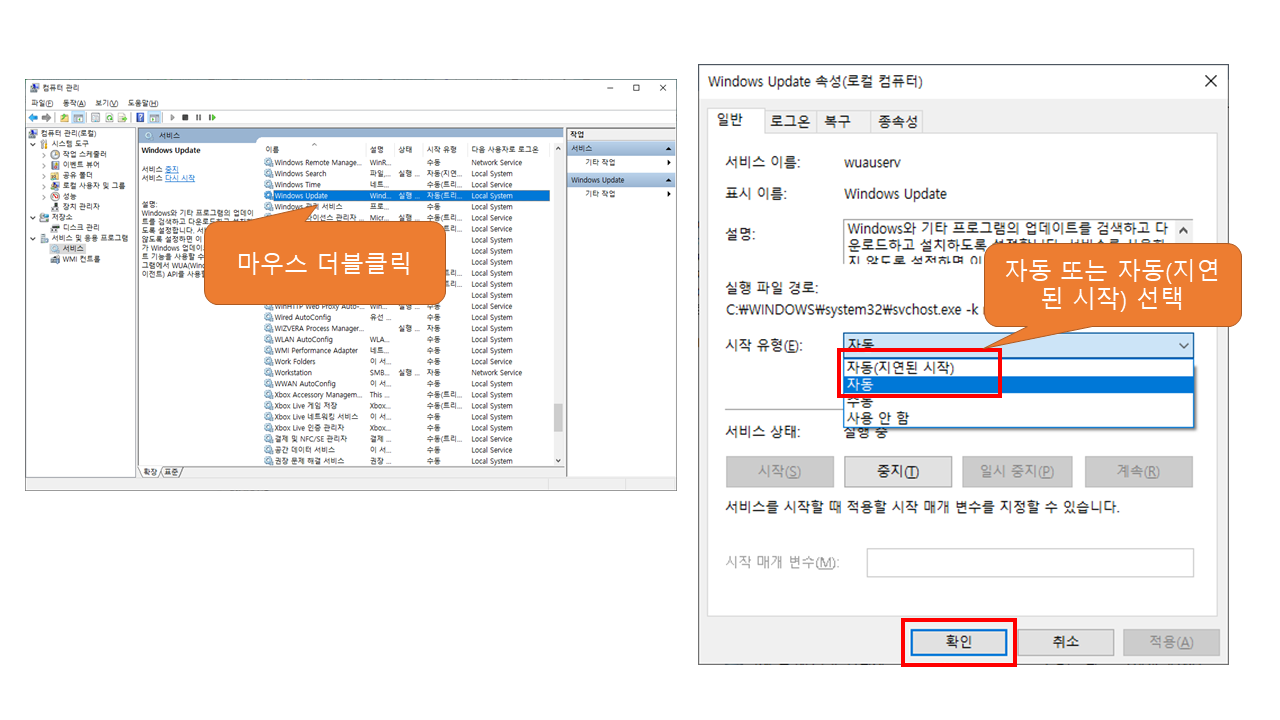Open 파일 menu in Computer Management
1280x720 pixels.
[x=41, y=103]
